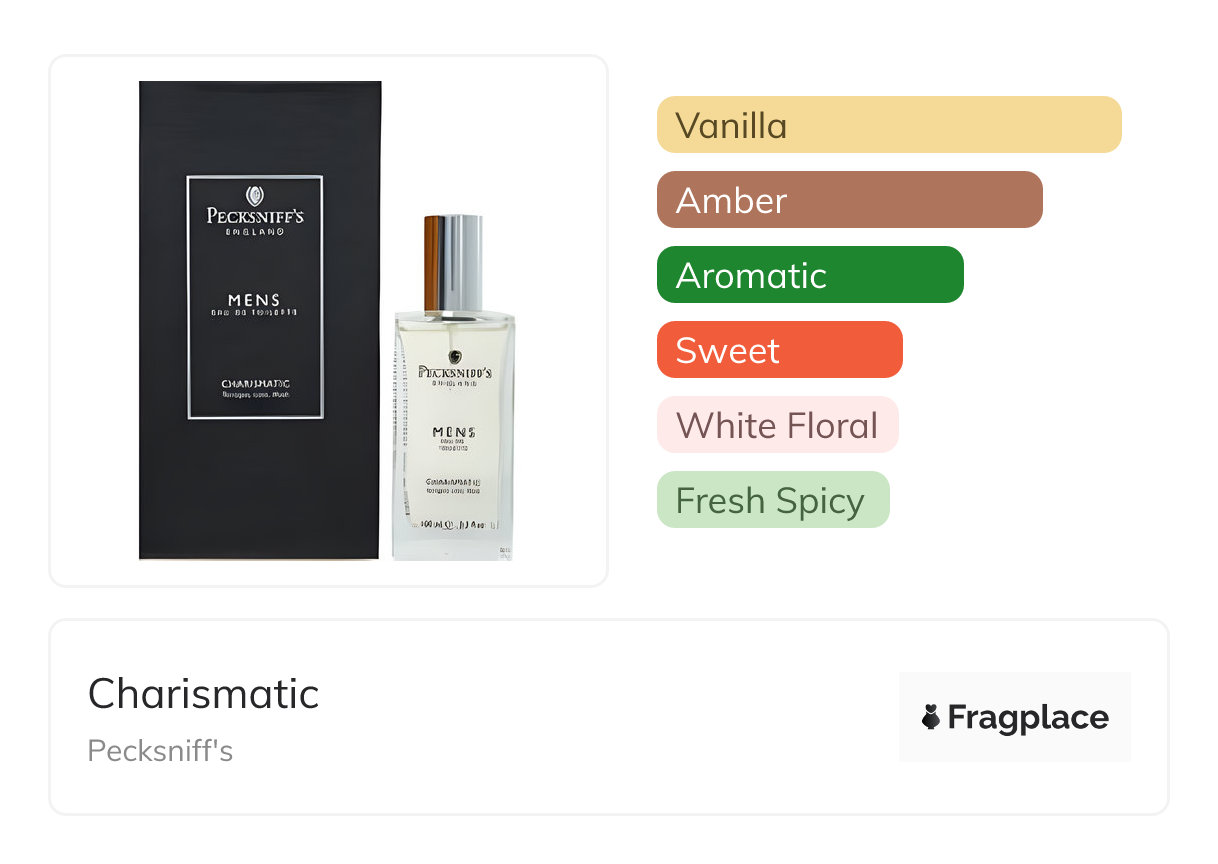The image size is (1218, 864).
Task: Click the MENS label on the box
Action: (x=254, y=300)
